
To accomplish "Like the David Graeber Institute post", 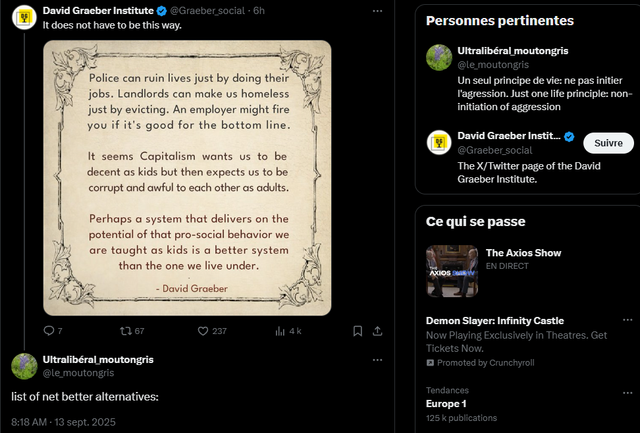I will click(203, 331).
